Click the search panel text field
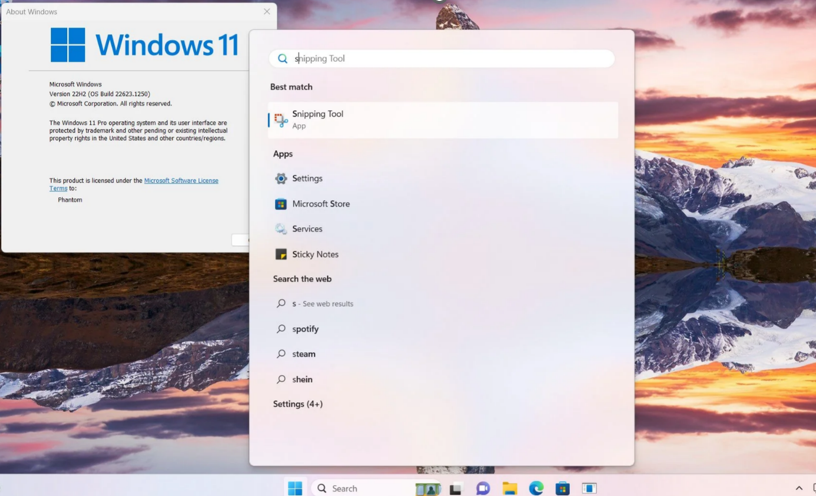816x496 pixels. 442,58
